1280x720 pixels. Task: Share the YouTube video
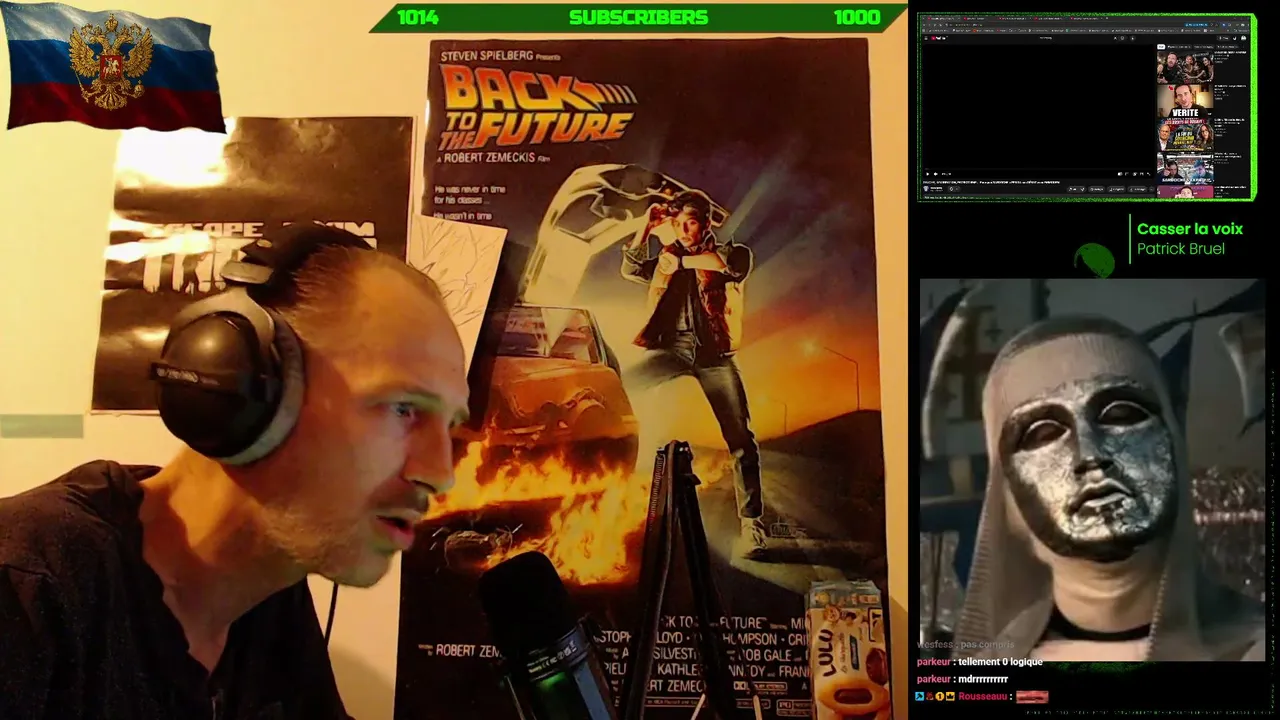(1097, 188)
